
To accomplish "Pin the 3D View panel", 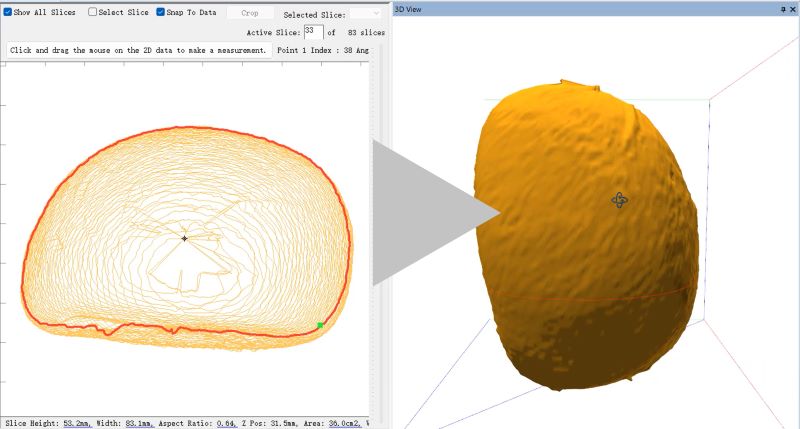I will (x=782, y=8).
